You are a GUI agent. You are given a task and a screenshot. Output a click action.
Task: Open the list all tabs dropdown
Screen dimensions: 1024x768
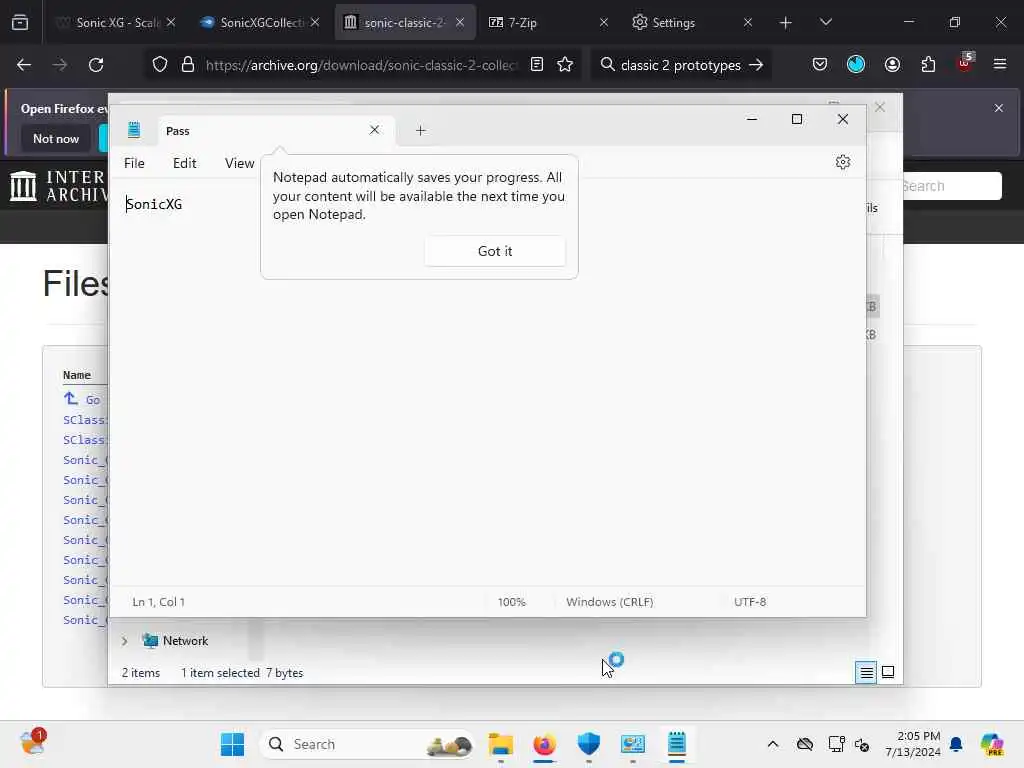click(x=825, y=22)
